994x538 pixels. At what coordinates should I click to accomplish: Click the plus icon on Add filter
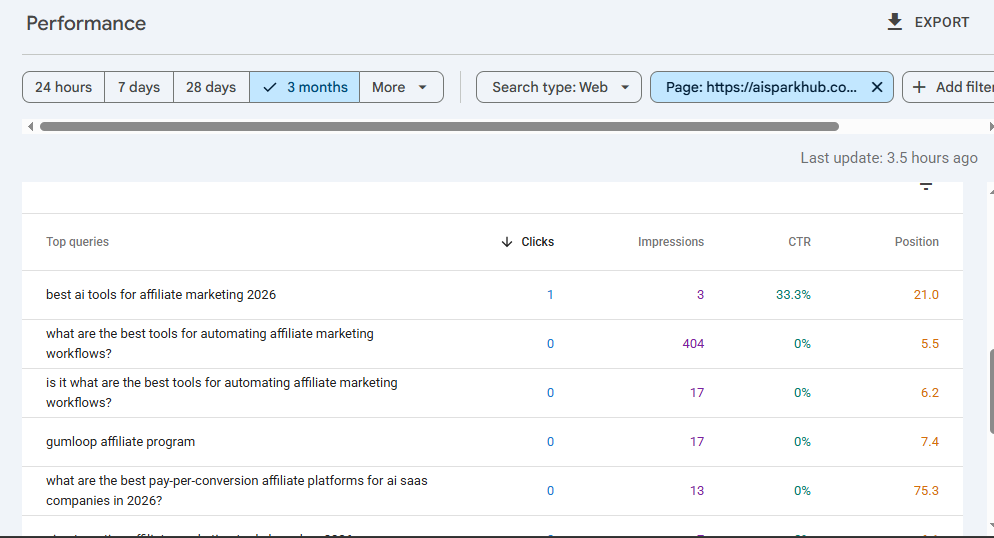(919, 87)
